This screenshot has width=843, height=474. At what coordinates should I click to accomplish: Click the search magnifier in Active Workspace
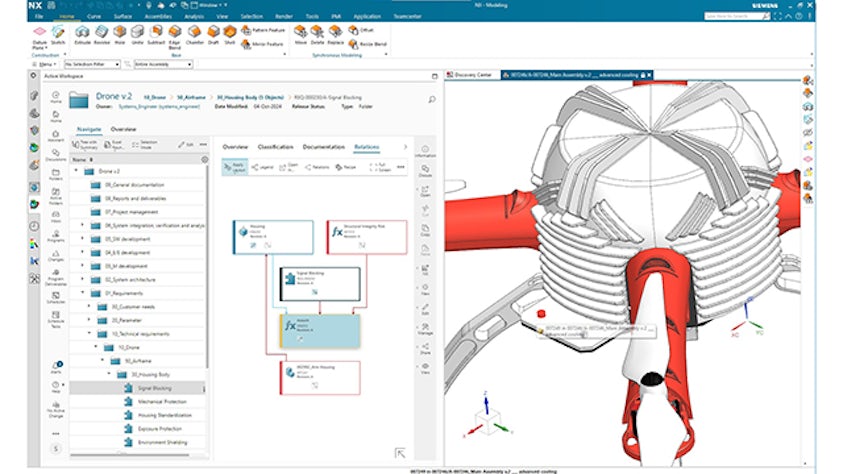(x=432, y=99)
